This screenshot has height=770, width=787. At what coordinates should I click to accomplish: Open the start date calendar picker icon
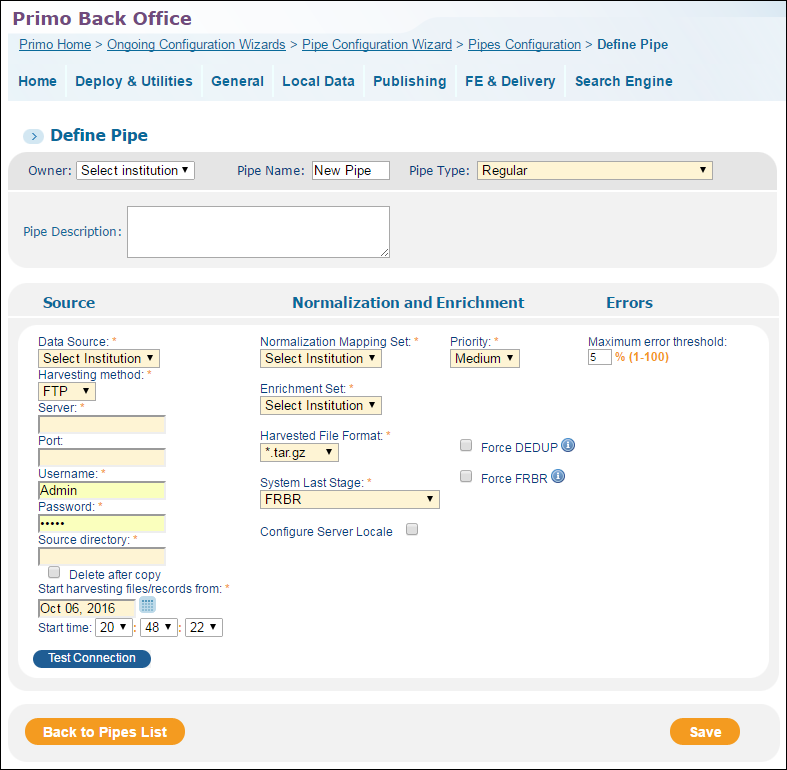tap(148, 605)
